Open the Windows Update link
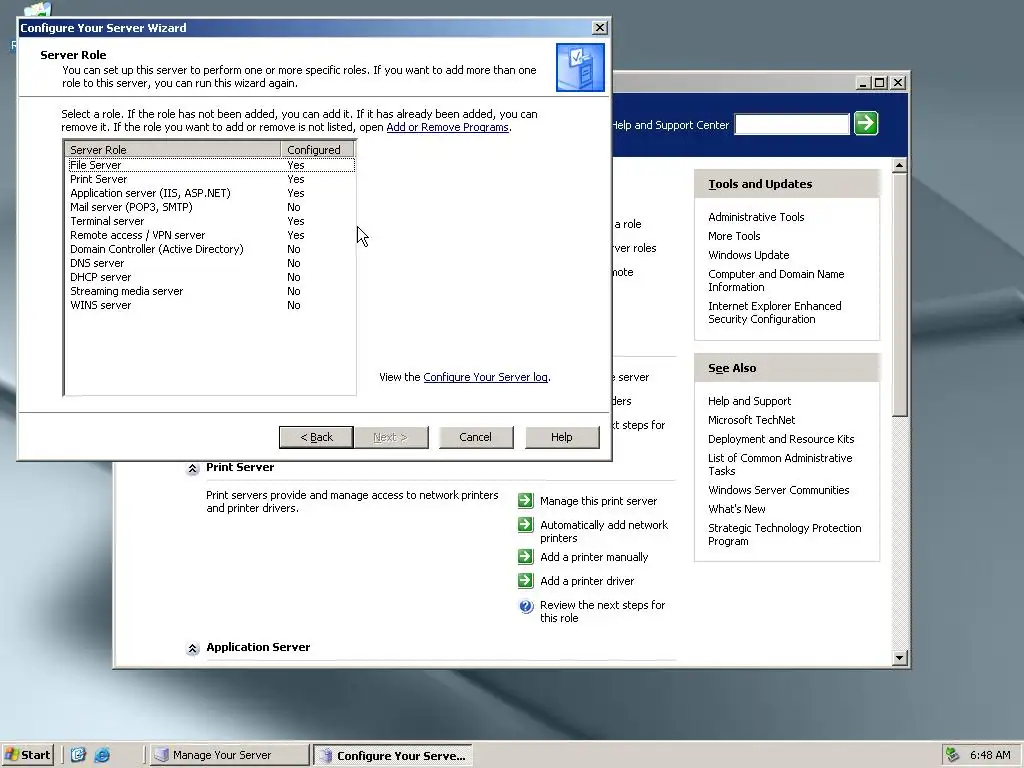The width and height of the screenshot is (1024, 768). (x=748, y=255)
